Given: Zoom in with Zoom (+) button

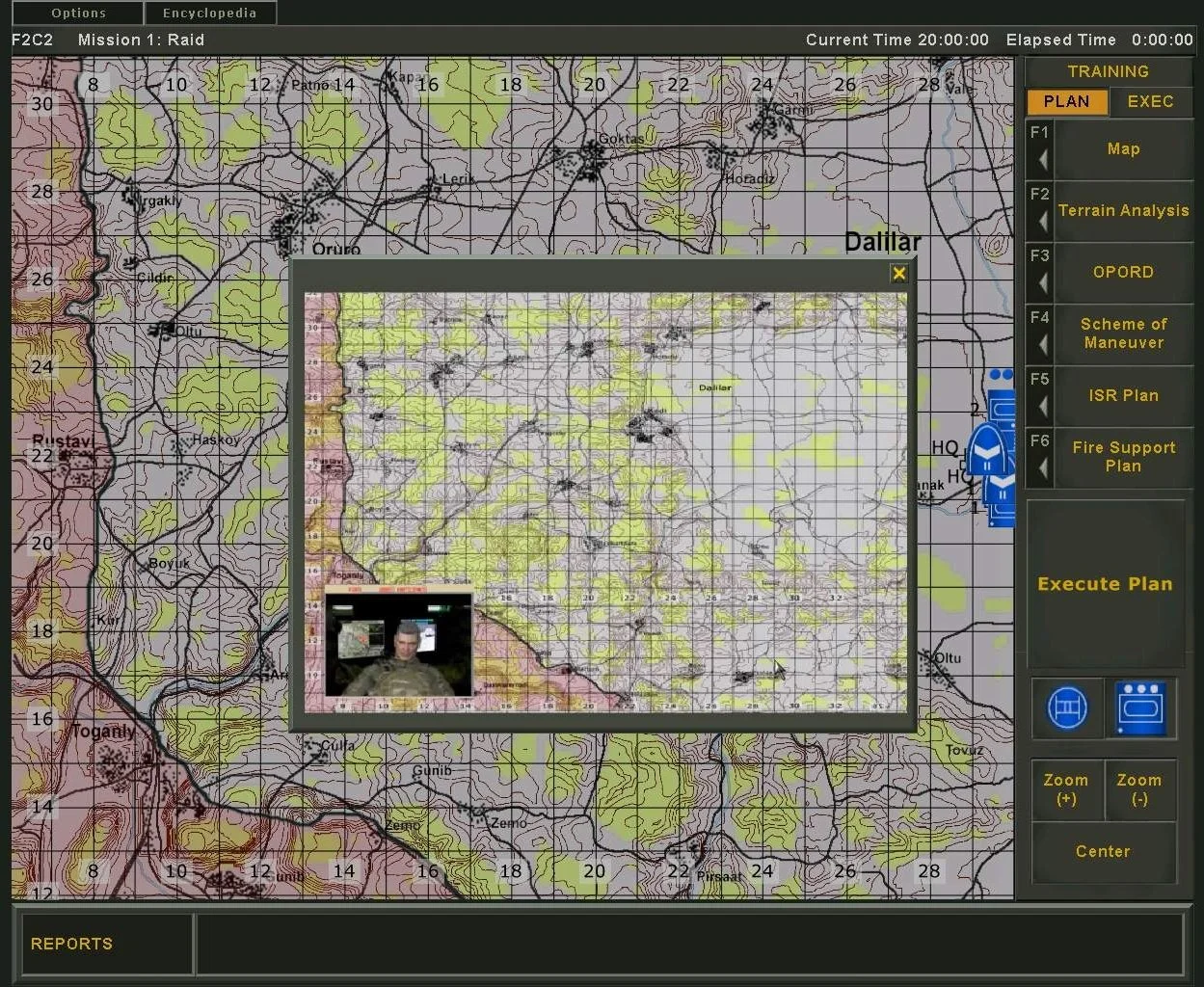Looking at the screenshot, I should coord(1066,789).
